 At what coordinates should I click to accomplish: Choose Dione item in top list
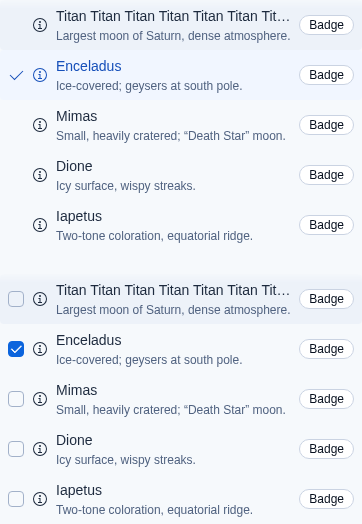(181, 175)
